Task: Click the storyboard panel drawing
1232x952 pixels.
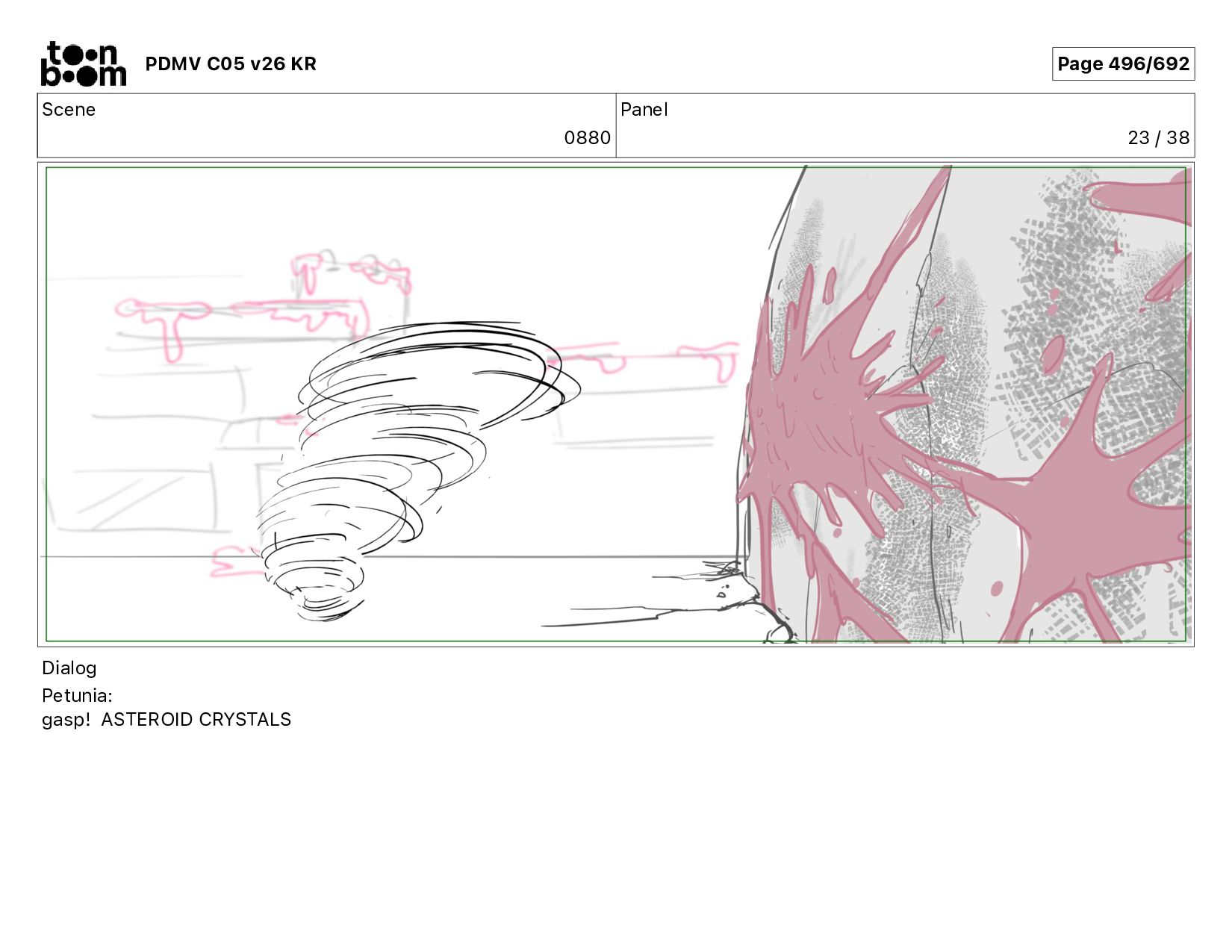Action: (616, 404)
